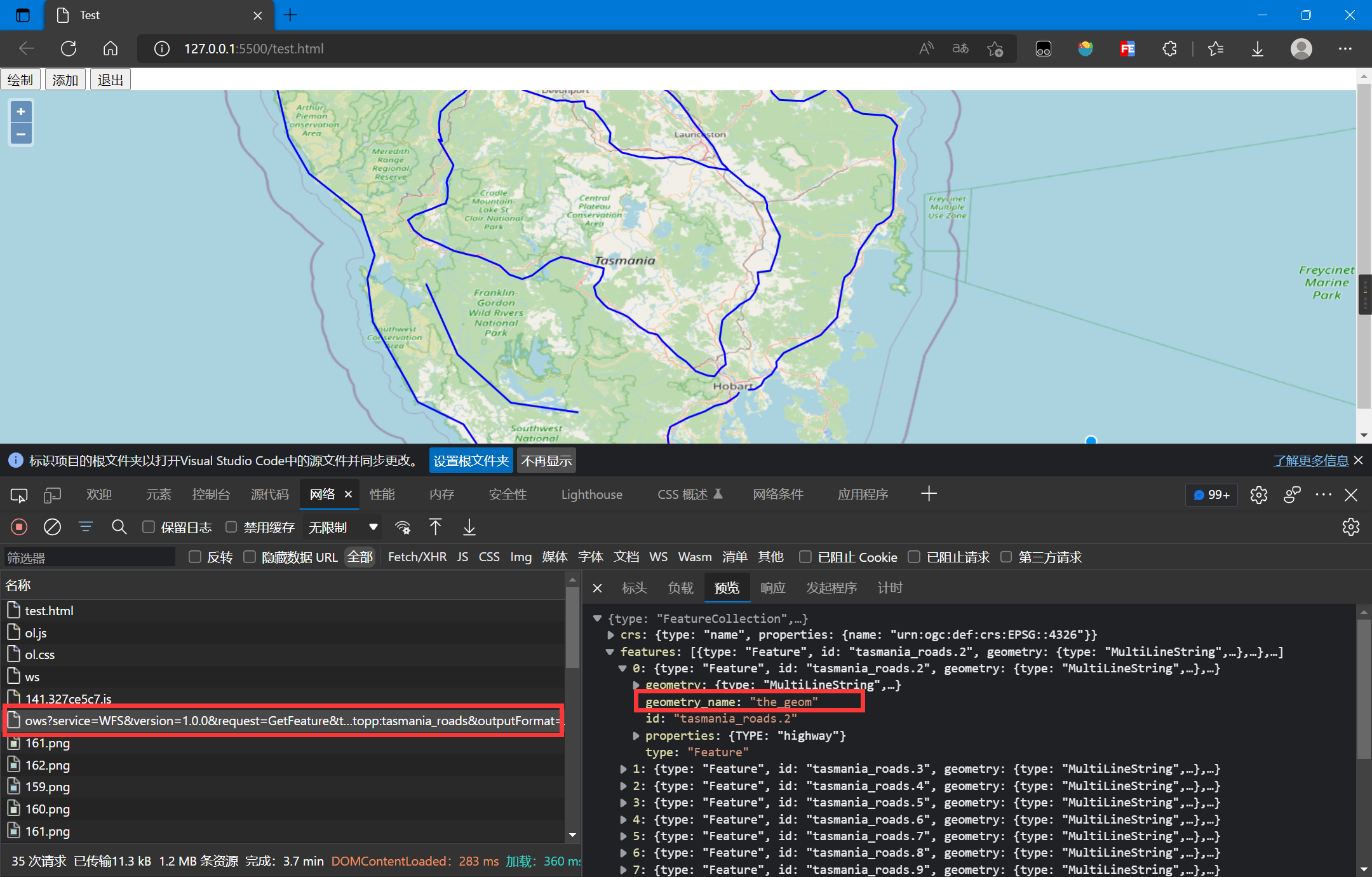Open network search magnifier icon
The height and width of the screenshot is (877, 1372).
click(119, 527)
